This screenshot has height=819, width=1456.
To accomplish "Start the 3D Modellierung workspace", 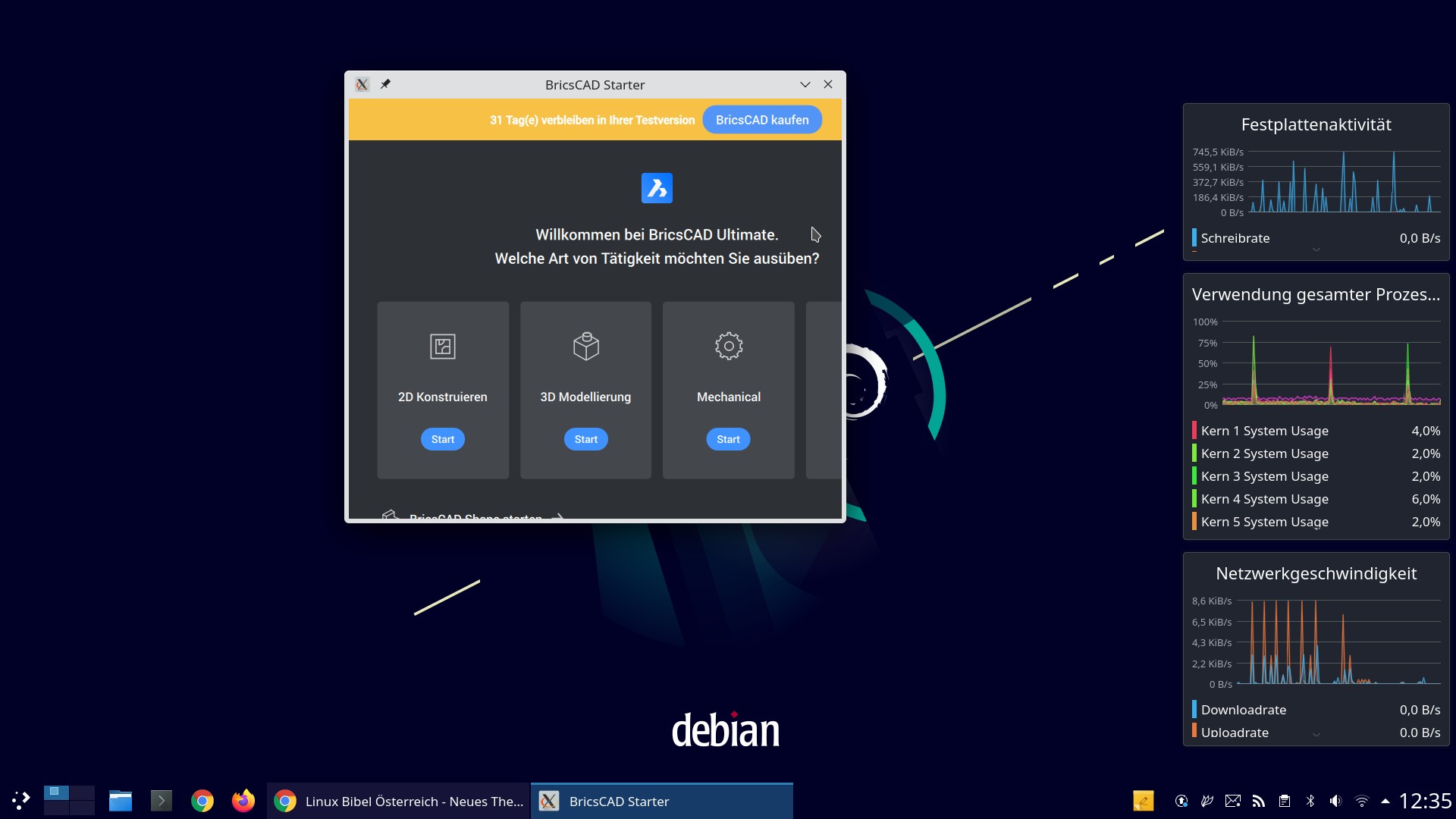I will pyautogui.click(x=585, y=439).
